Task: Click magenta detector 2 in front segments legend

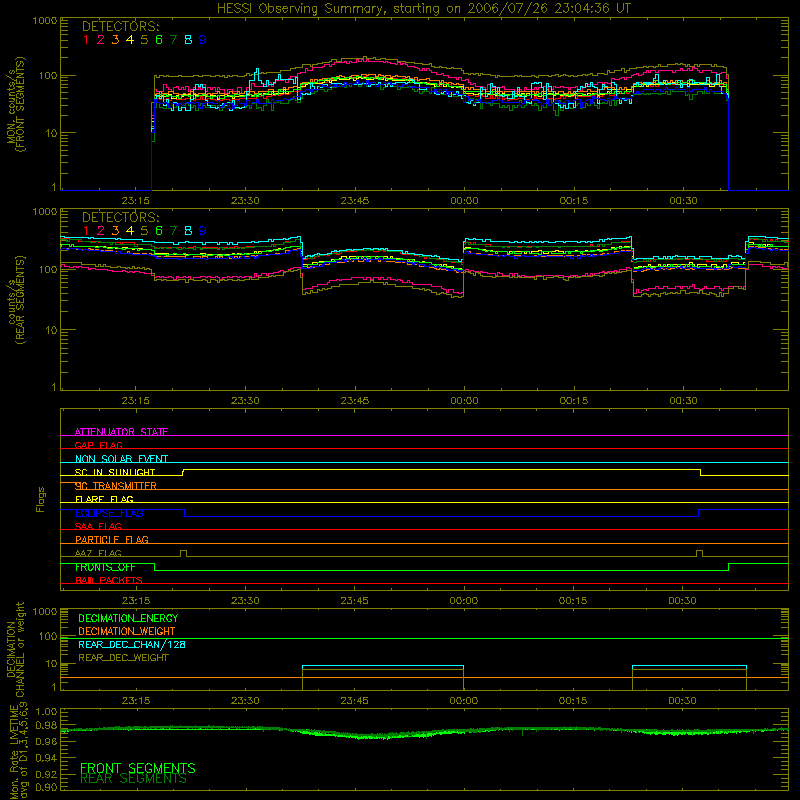Action: pyautogui.click(x=101, y=40)
